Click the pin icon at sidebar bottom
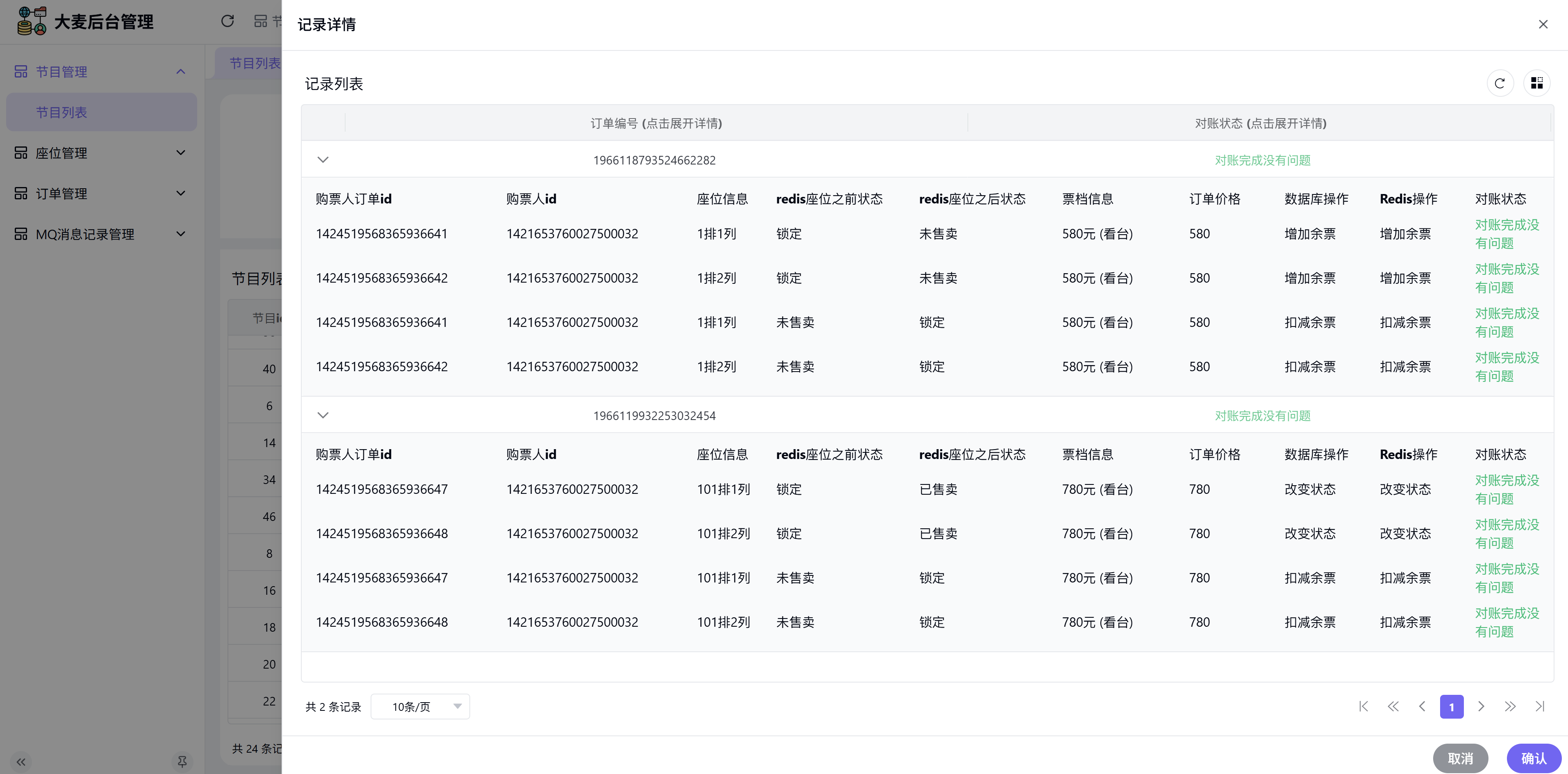This screenshot has height=774, width=1568. pyautogui.click(x=181, y=761)
